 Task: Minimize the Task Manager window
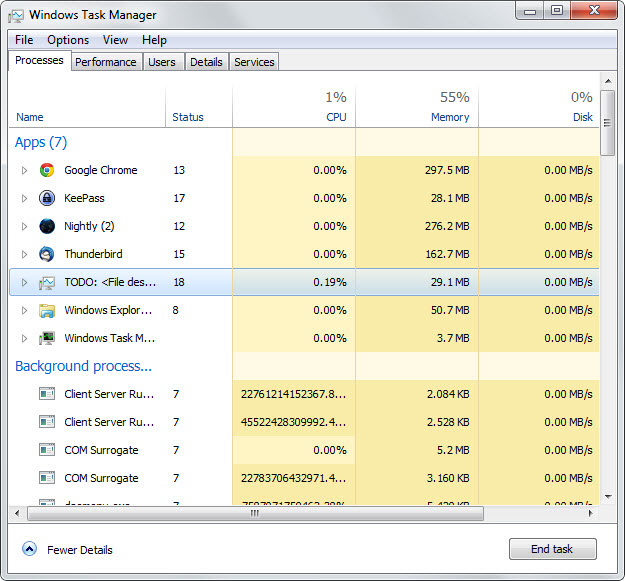click(x=530, y=11)
